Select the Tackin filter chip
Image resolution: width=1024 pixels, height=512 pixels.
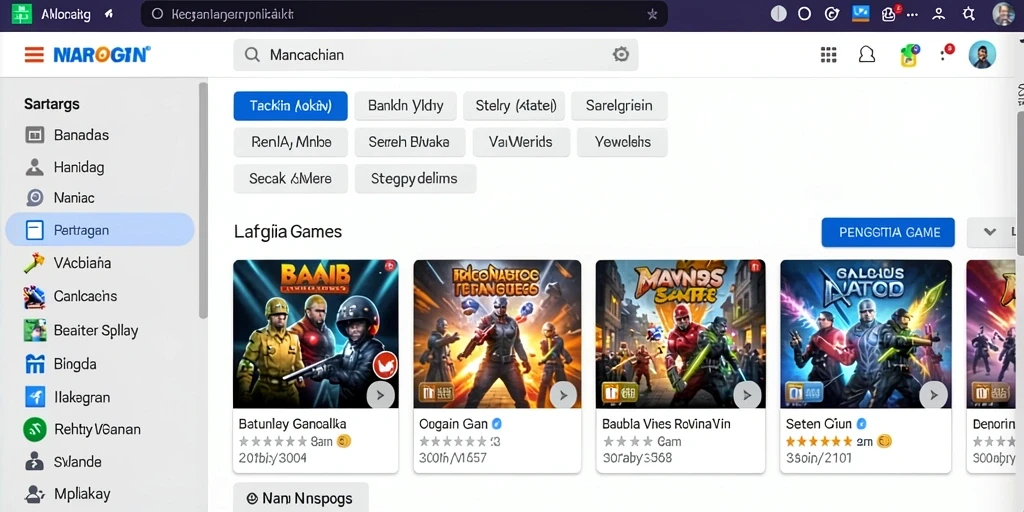pos(291,106)
